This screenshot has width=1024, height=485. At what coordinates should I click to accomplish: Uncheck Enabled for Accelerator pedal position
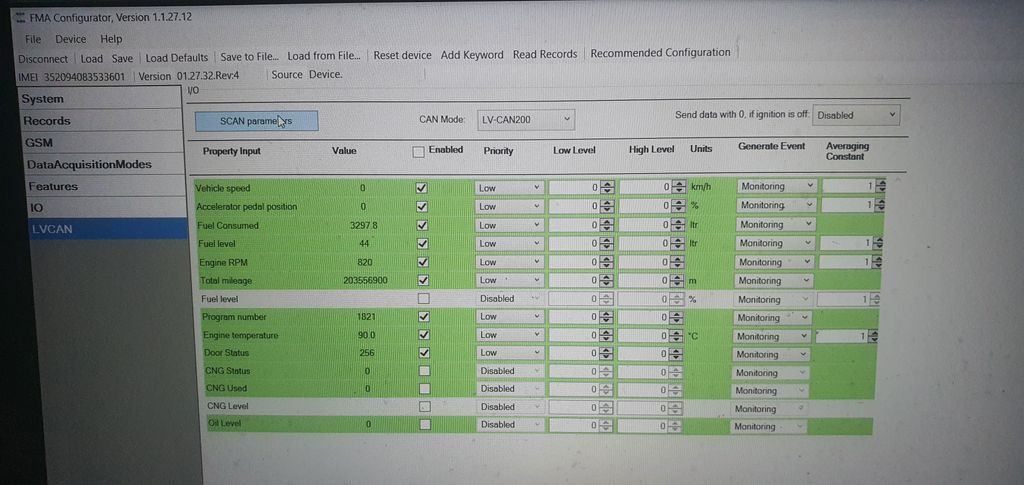point(422,206)
